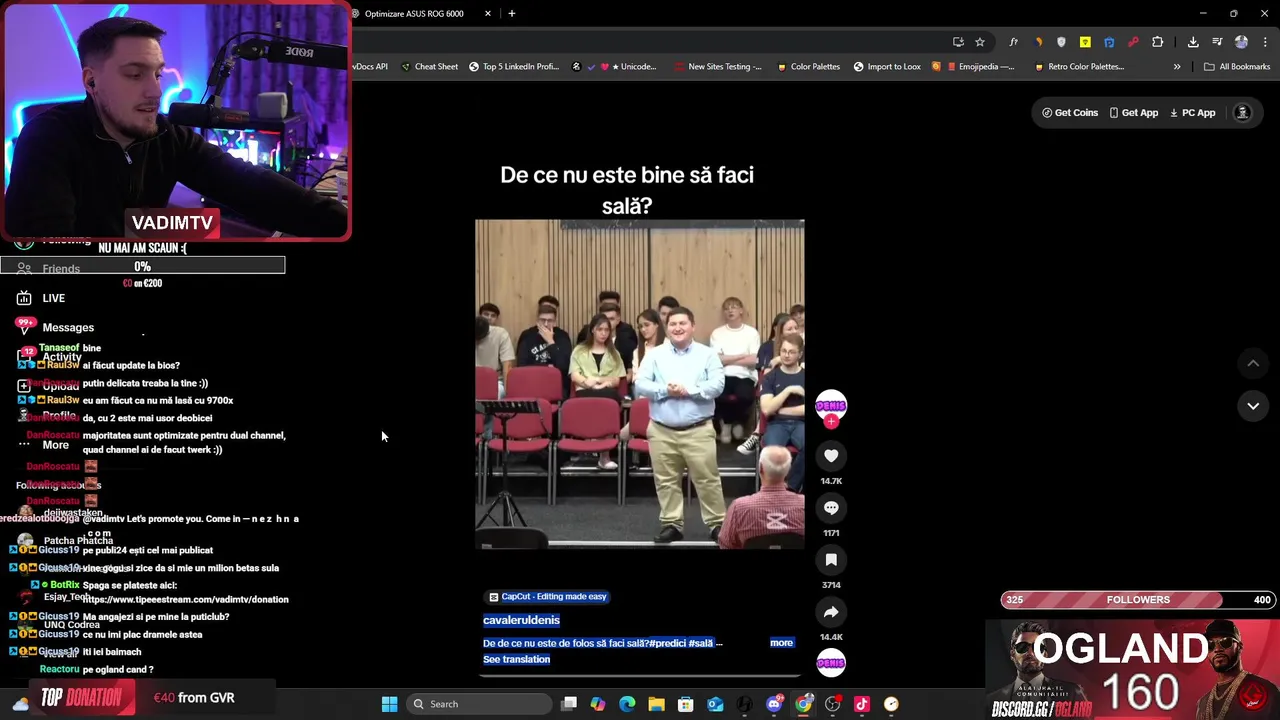Open the Windows Start menu
The height and width of the screenshot is (720, 1280).
tap(389, 704)
